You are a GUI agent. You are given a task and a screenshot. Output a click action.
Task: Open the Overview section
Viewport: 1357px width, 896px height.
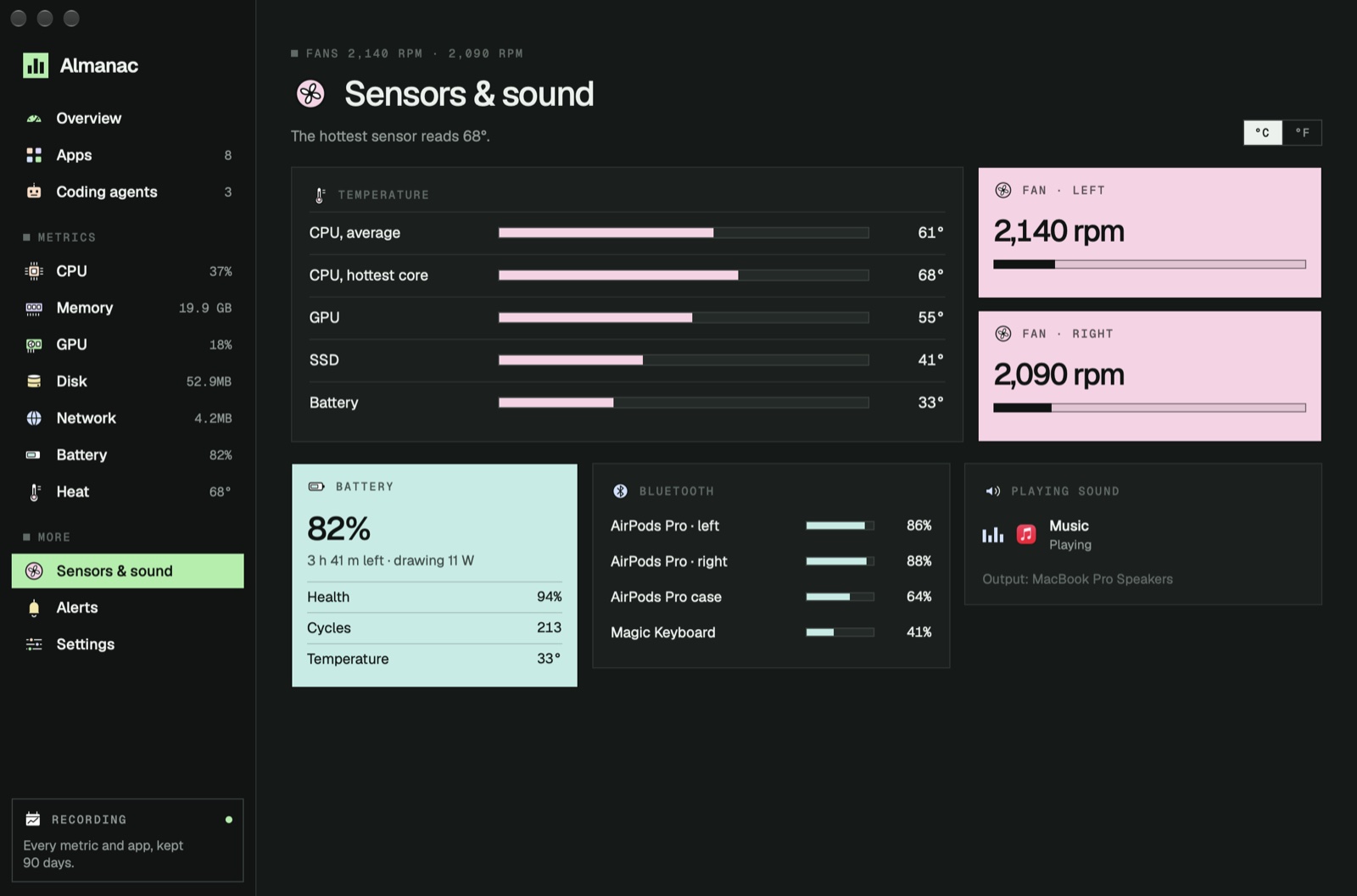point(128,119)
